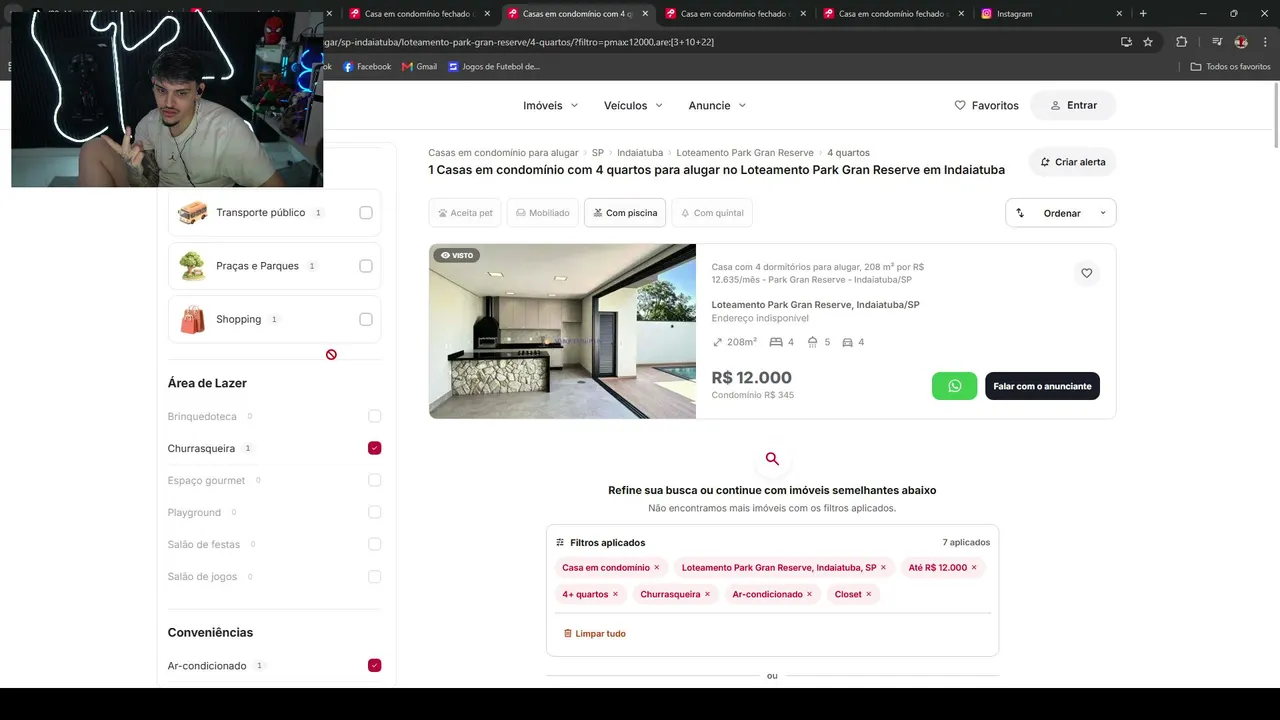
Task: Expand the Anuncie menu
Action: (x=717, y=105)
